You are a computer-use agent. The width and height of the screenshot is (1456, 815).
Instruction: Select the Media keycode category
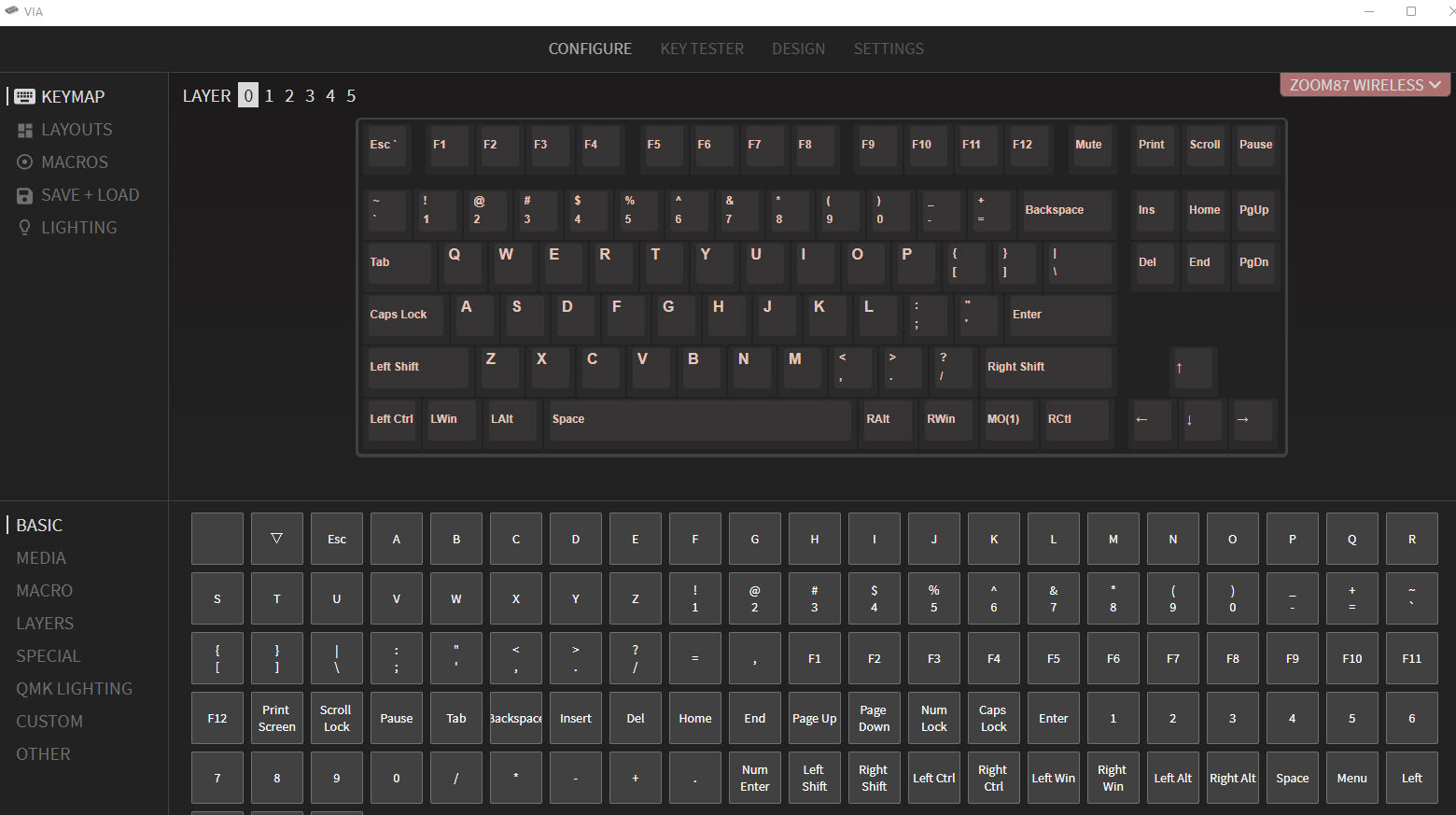tap(41, 558)
